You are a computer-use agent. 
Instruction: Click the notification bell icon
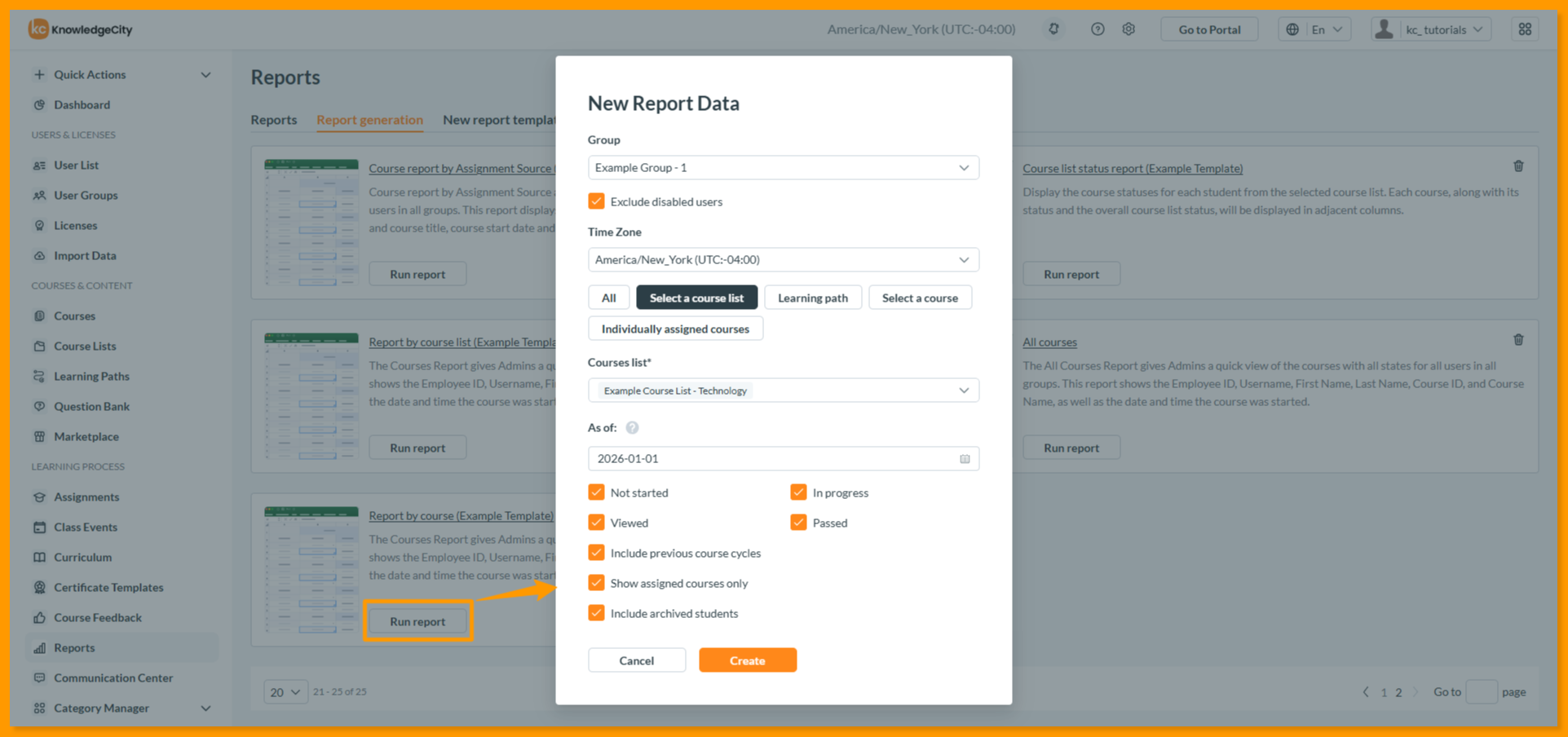click(1053, 29)
